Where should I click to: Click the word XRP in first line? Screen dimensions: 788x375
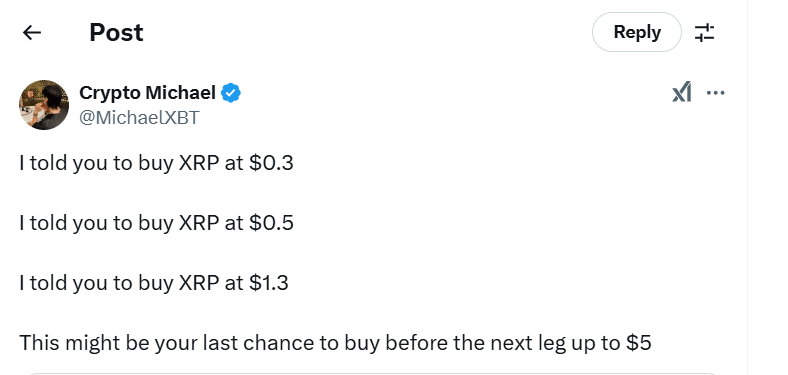tap(199, 163)
